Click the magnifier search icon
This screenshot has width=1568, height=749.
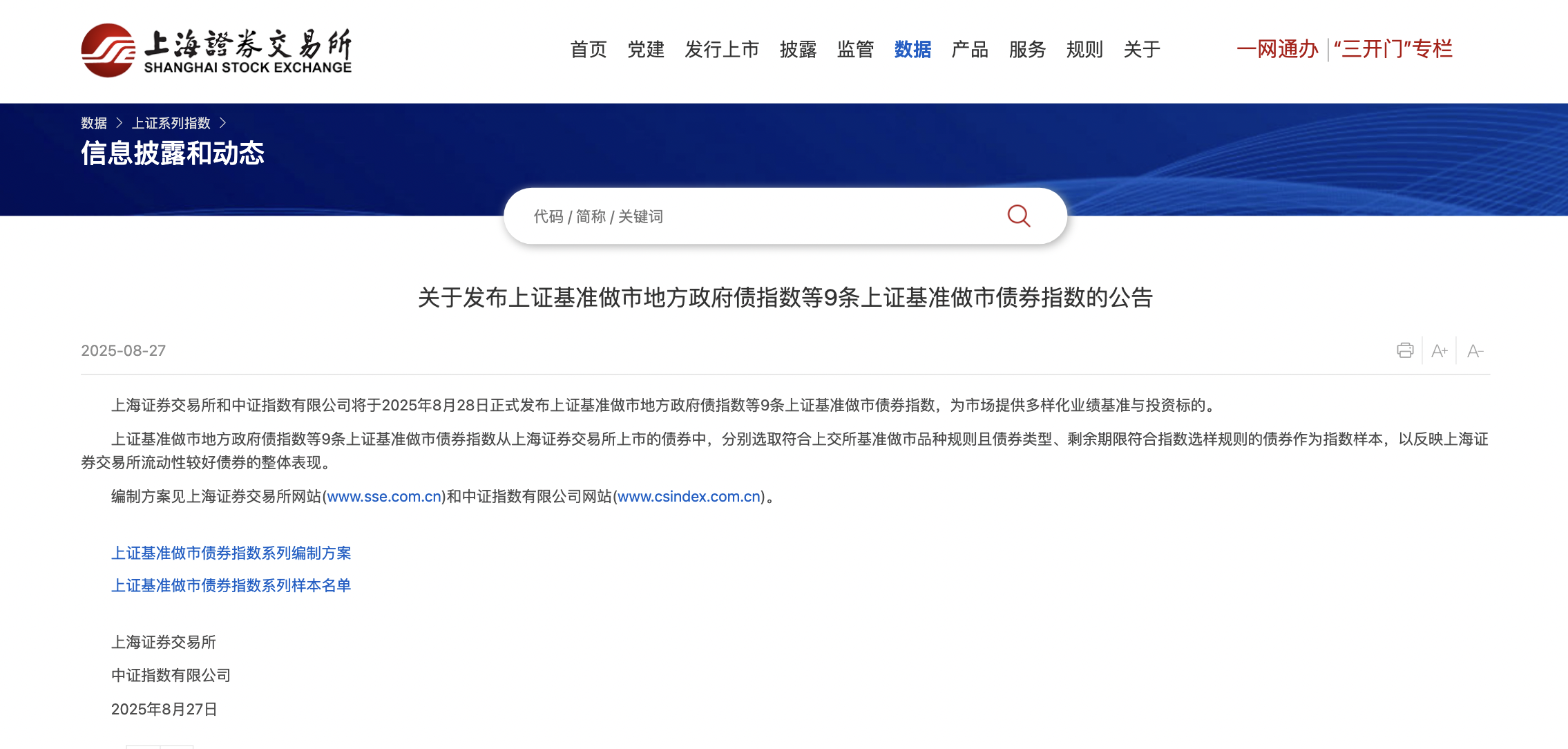(1018, 216)
